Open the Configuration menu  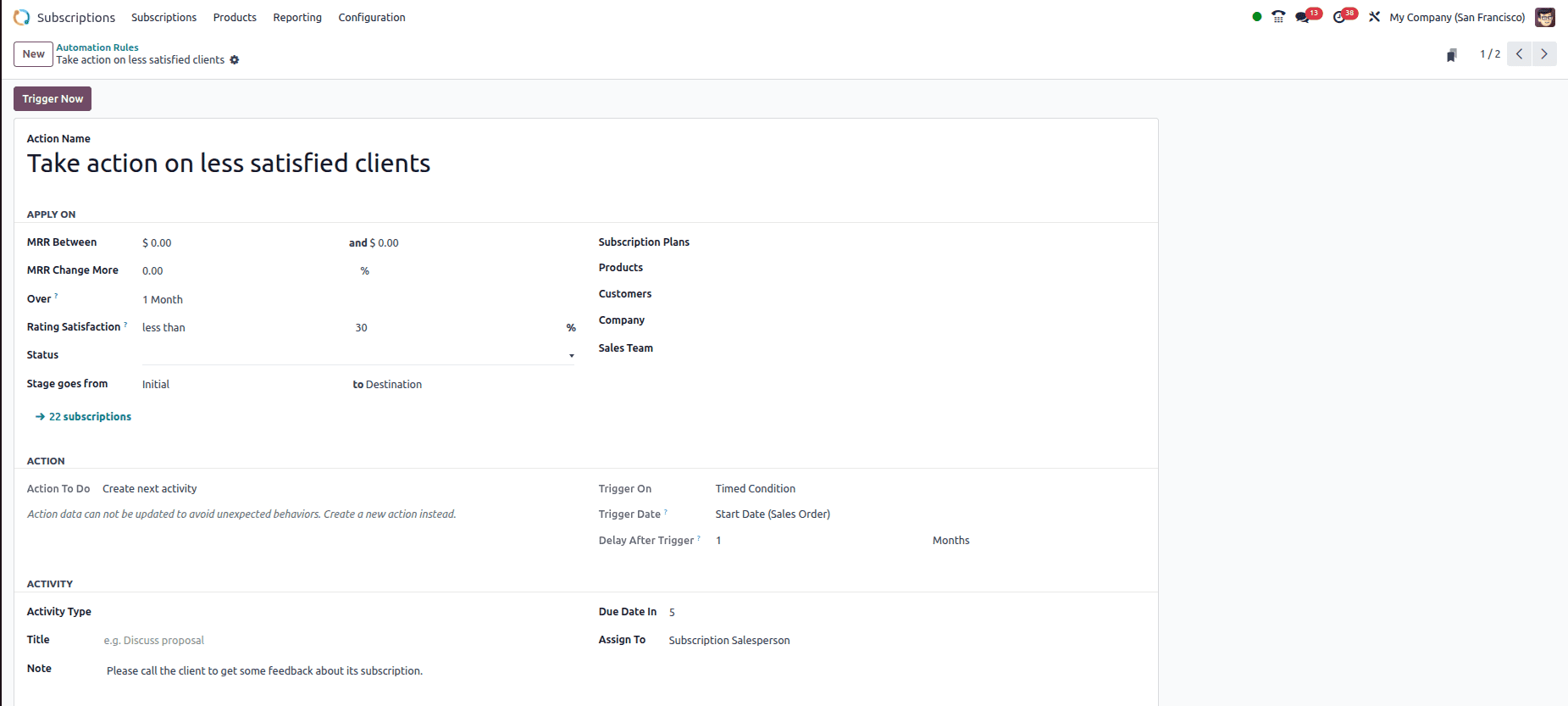(x=371, y=17)
